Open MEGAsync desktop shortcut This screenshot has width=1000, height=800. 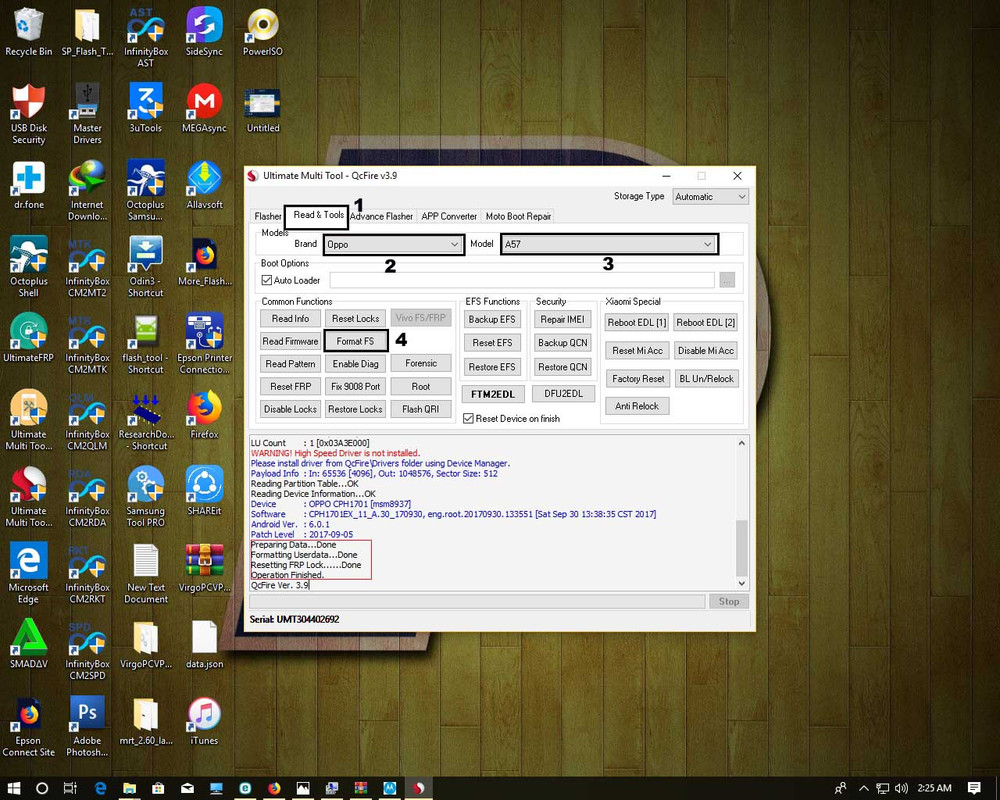[204, 108]
